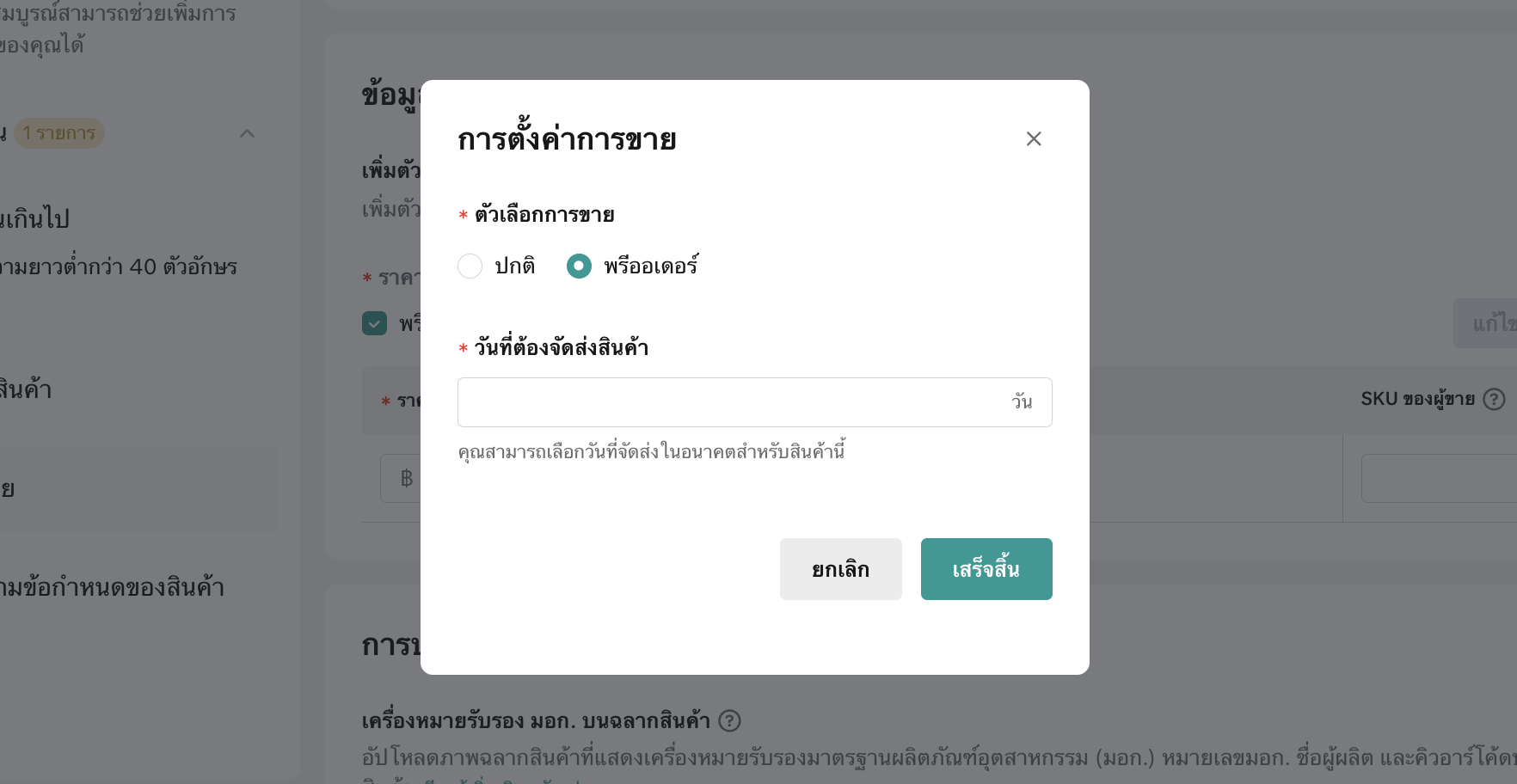The width and height of the screenshot is (1517, 784).
Task: Click the วันที่ต้องจัดส่งสินค้า field label
Action: 562,348
